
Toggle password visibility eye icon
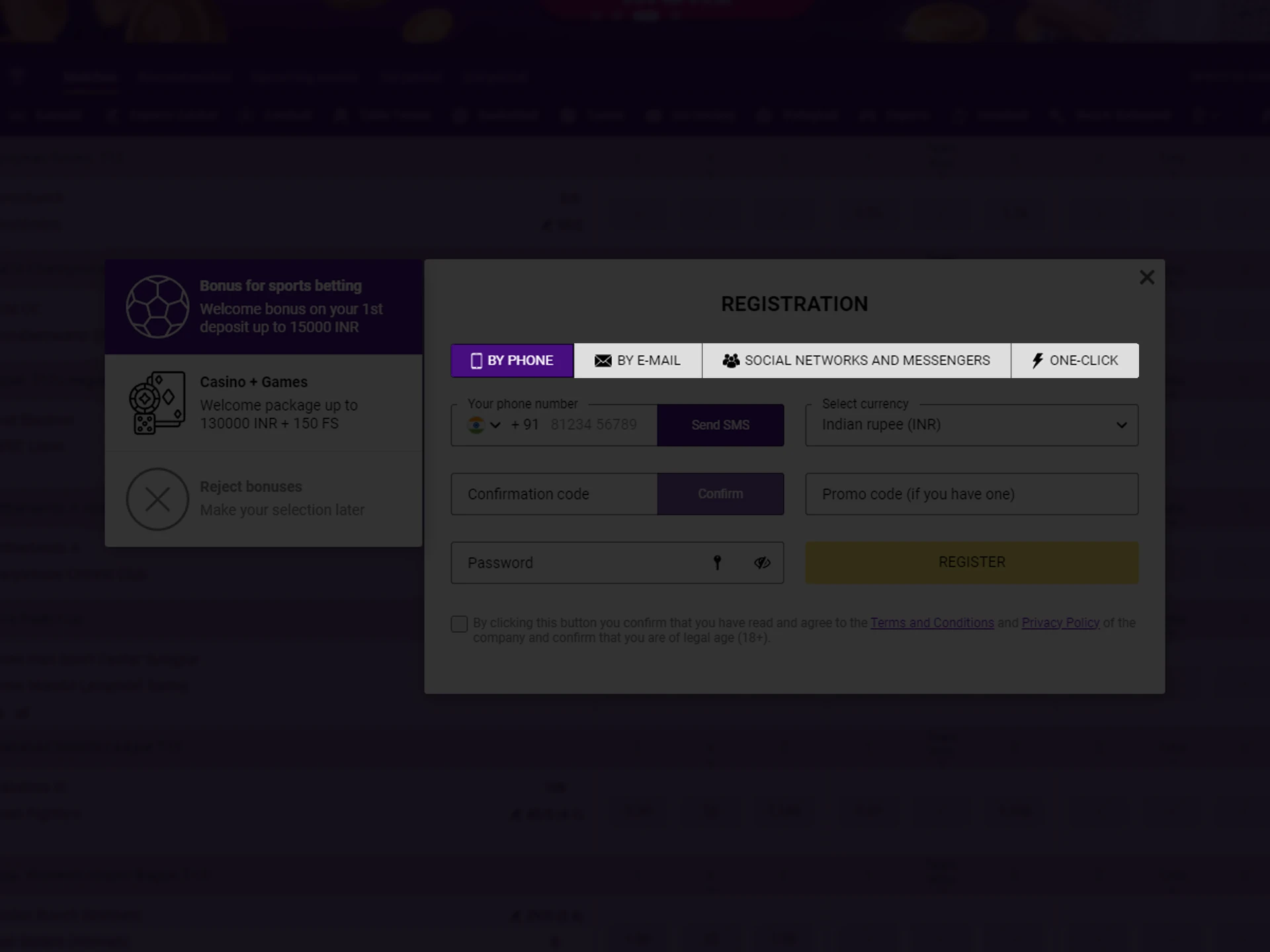coord(763,562)
